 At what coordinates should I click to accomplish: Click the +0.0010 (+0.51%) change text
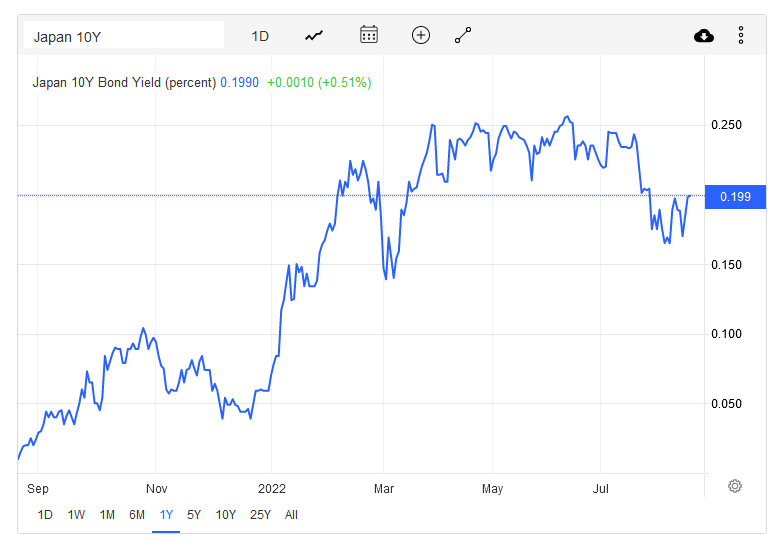[x=319, y=82]
